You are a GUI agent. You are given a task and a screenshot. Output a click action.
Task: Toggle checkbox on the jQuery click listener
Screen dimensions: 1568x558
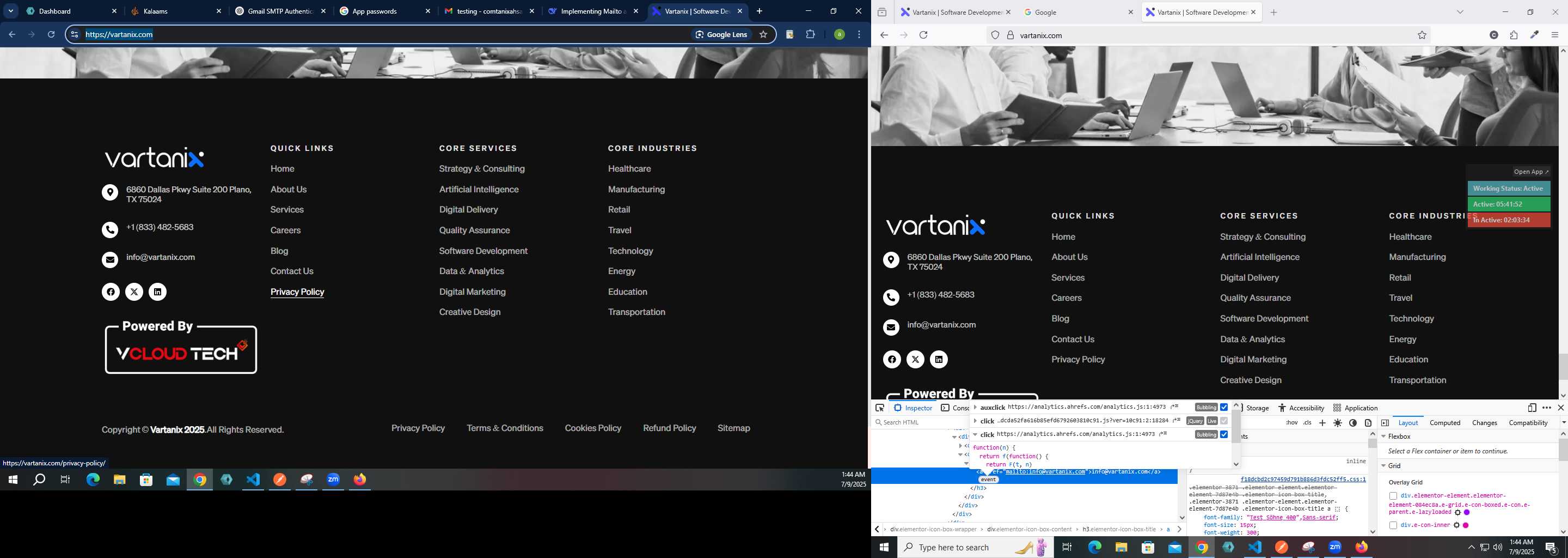pos(1223,420)
